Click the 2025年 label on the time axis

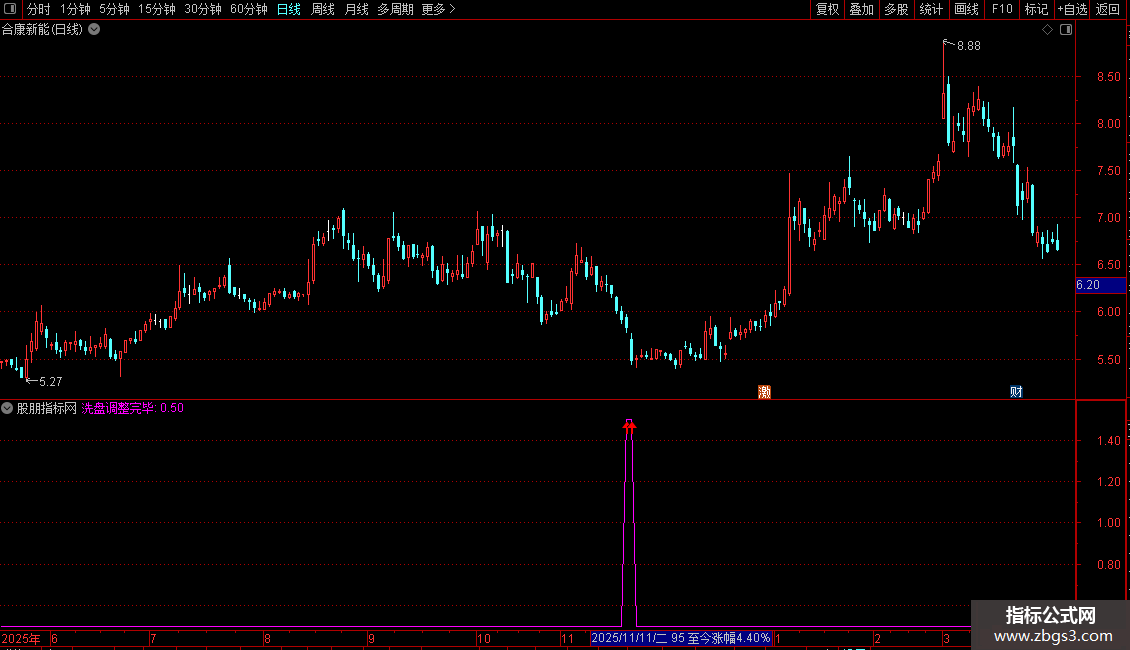point(21,638)
